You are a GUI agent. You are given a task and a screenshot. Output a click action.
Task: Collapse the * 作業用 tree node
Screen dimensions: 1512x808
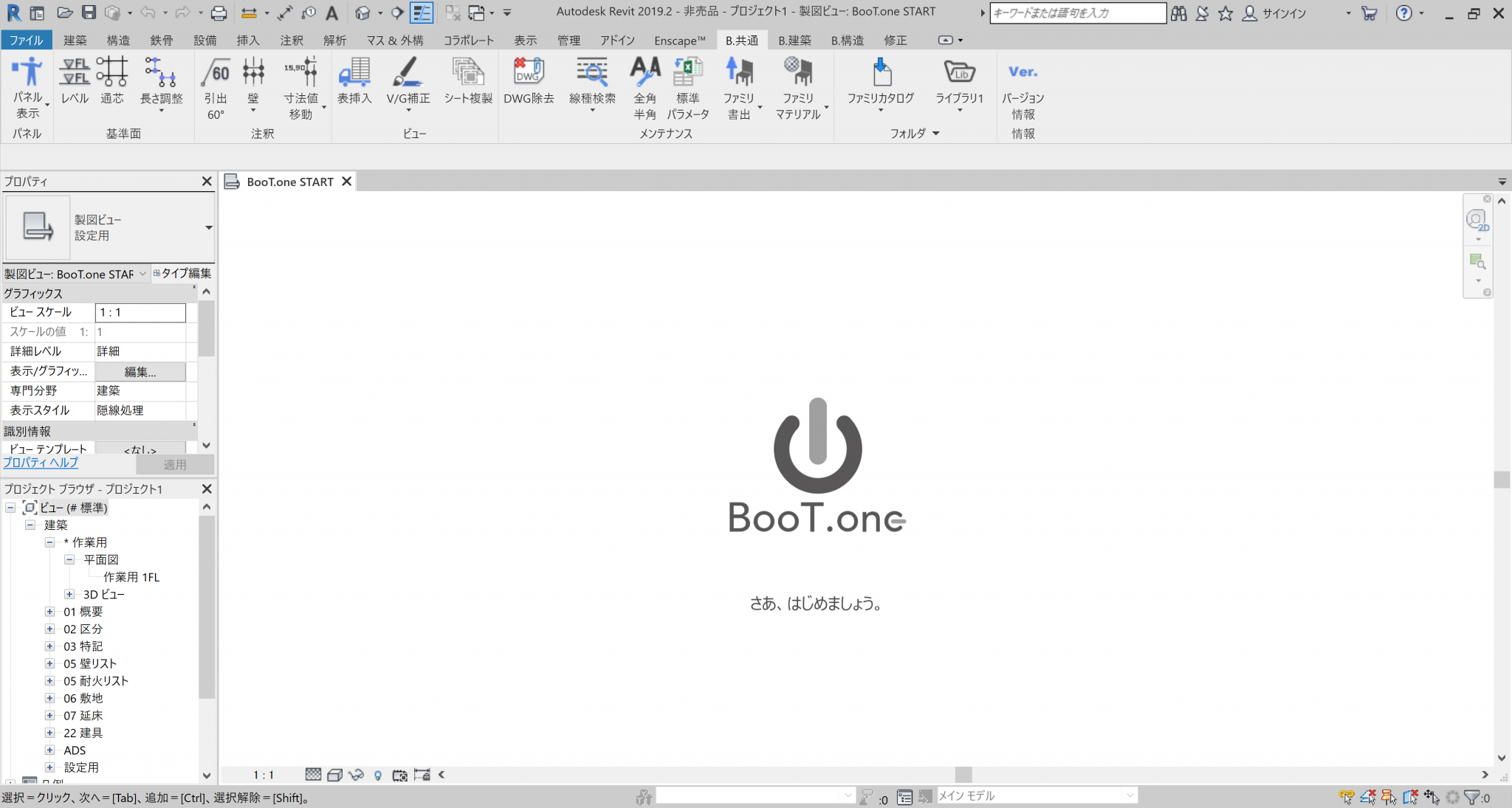pos(49,542)
